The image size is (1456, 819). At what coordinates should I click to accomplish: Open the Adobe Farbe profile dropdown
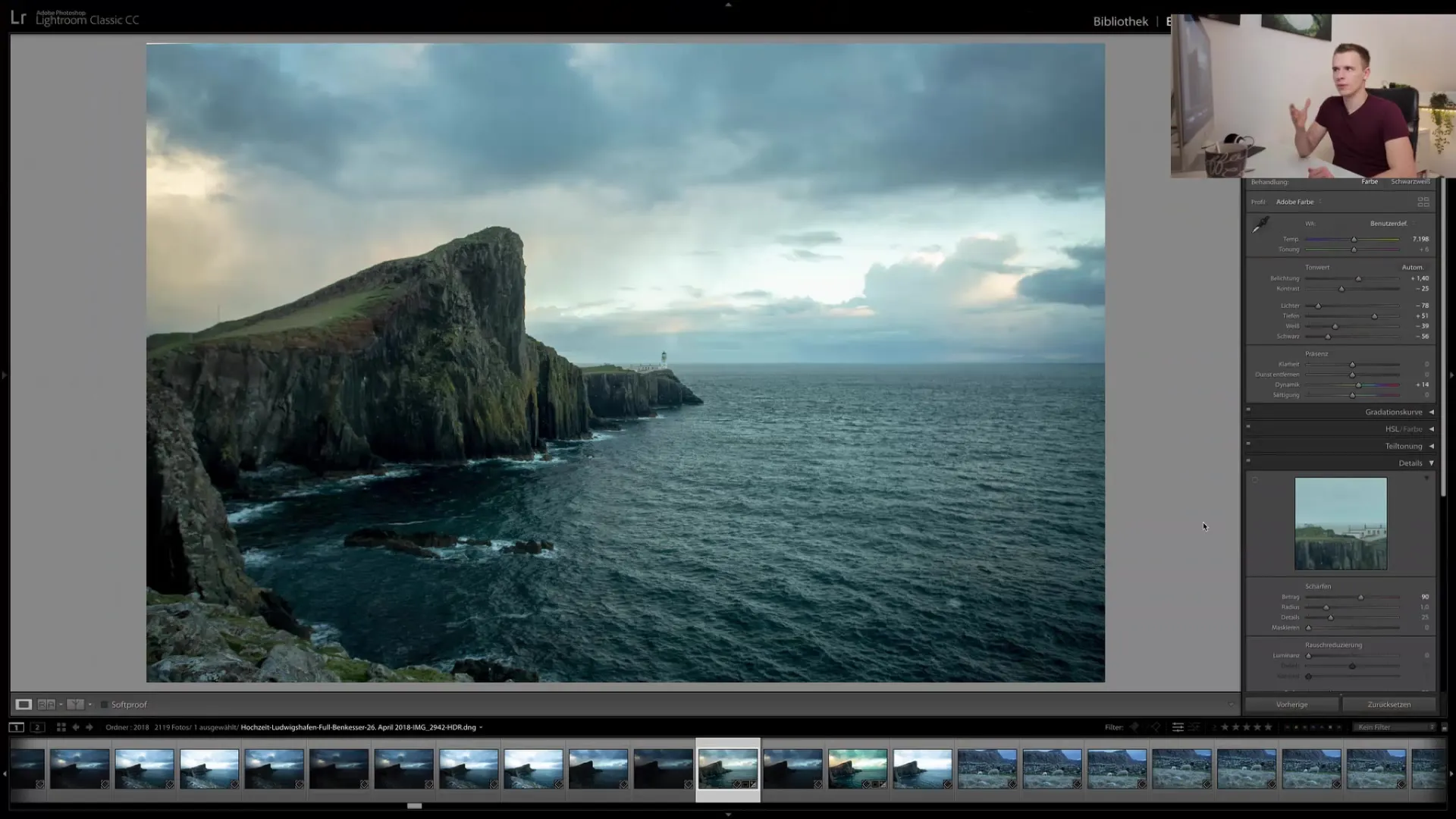[x=1298, y=202]
